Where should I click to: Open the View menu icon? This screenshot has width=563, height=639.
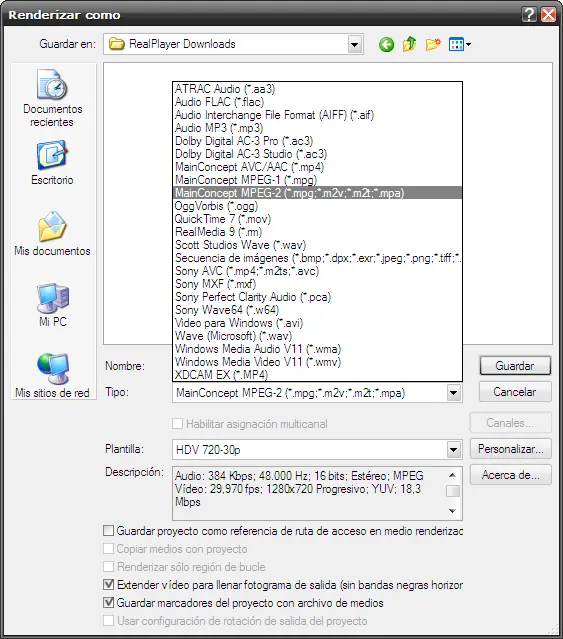[460, 44]
